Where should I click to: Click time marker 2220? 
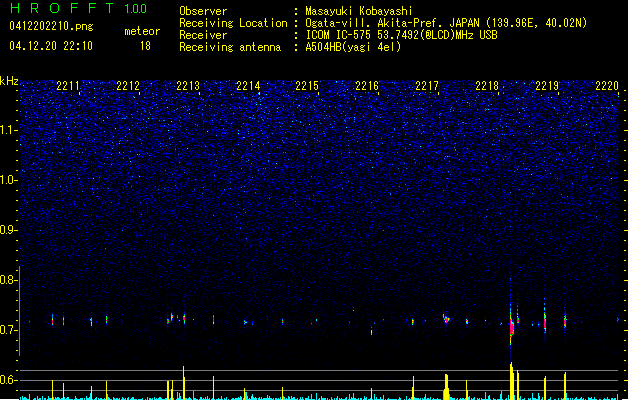click(607, 86)
